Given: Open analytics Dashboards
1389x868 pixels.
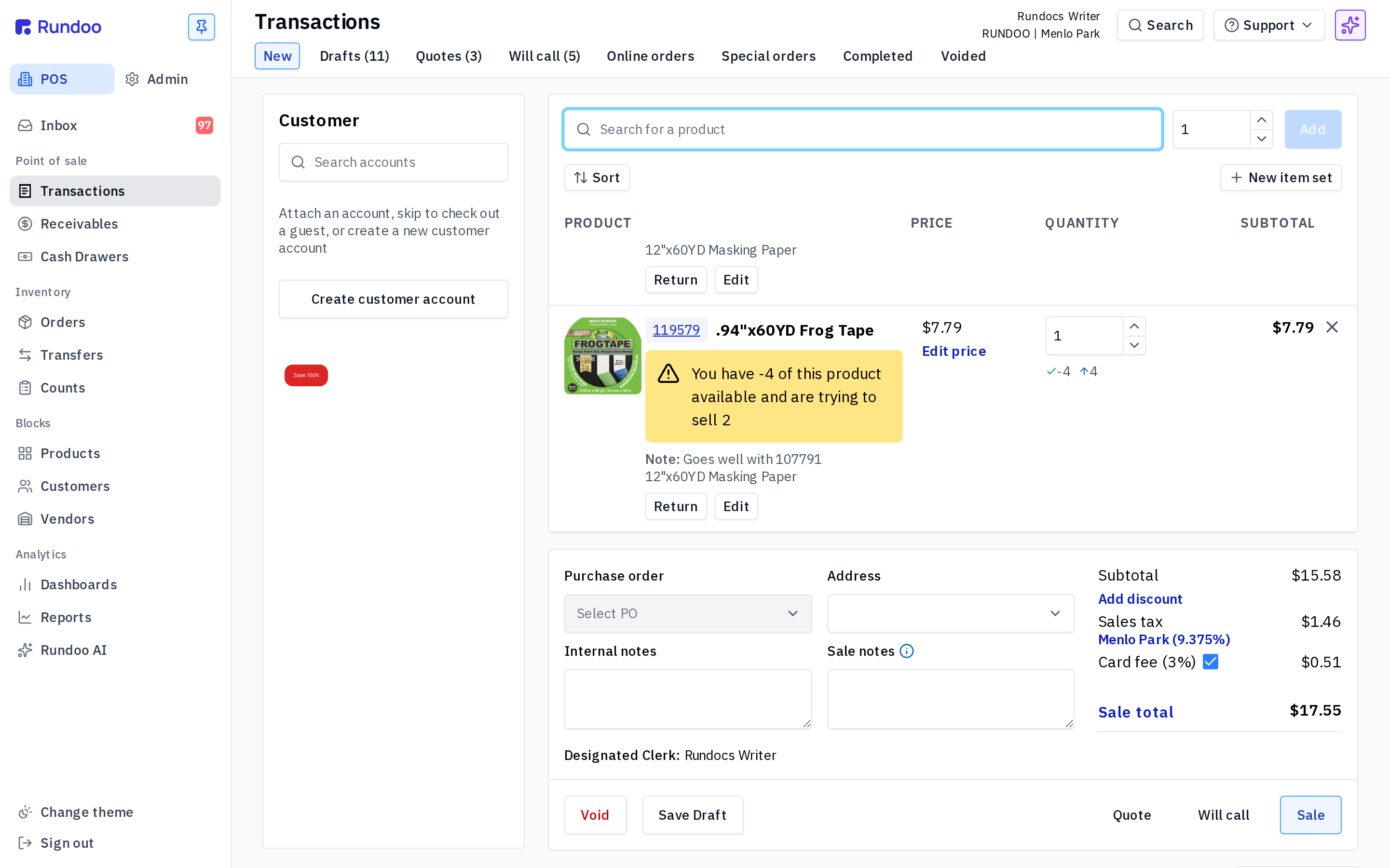Looking at the screenshot, I should [x=115, y=584].
